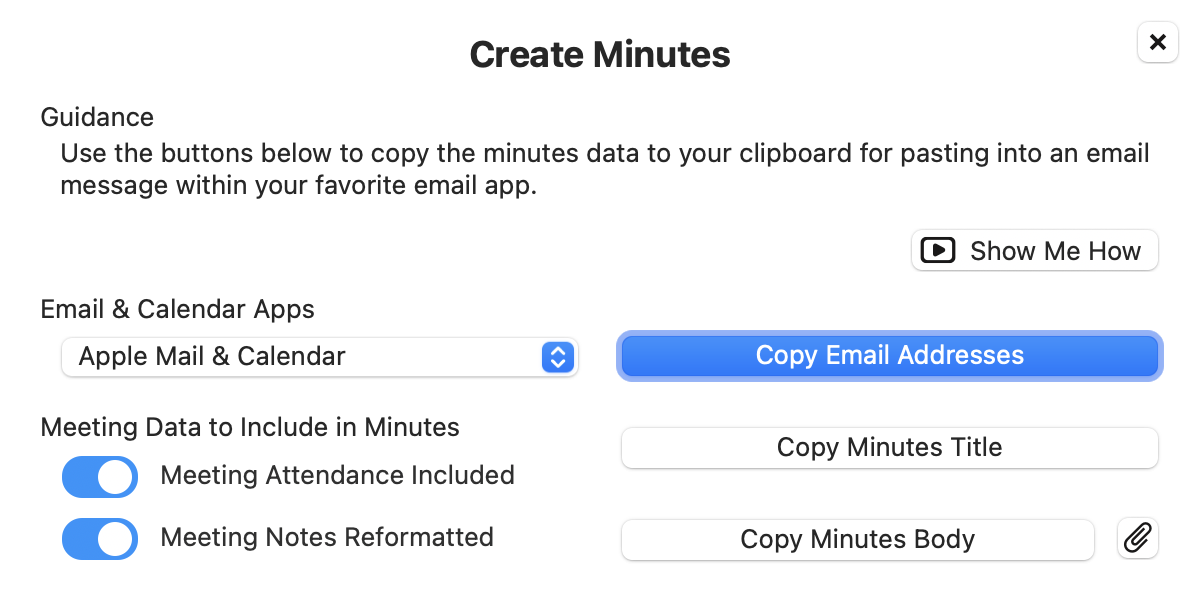Click the guidance line mentioning favorite email app

click(x=299, y=186)
